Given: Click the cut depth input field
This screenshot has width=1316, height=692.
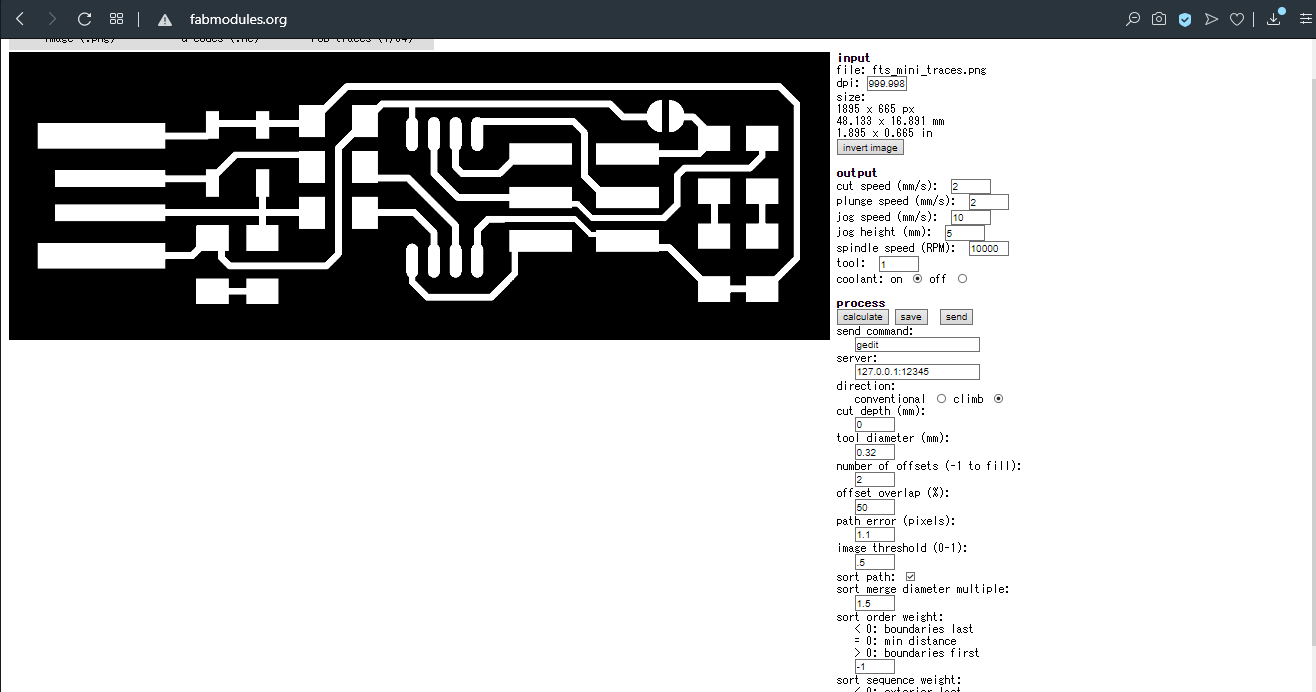Looking at the screenshot, I should click(875, 425).
